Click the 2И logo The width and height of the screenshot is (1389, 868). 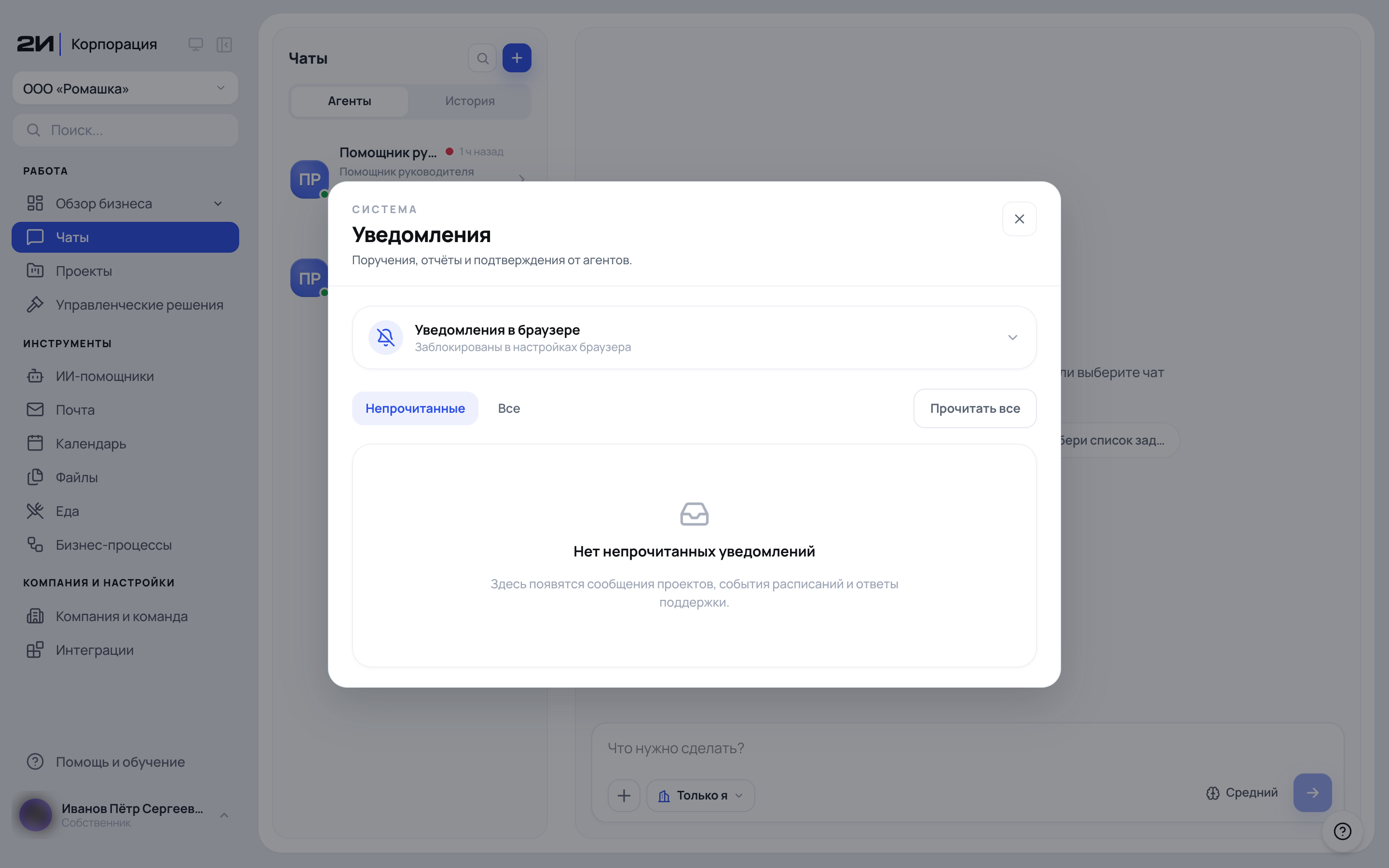(36, 44)
